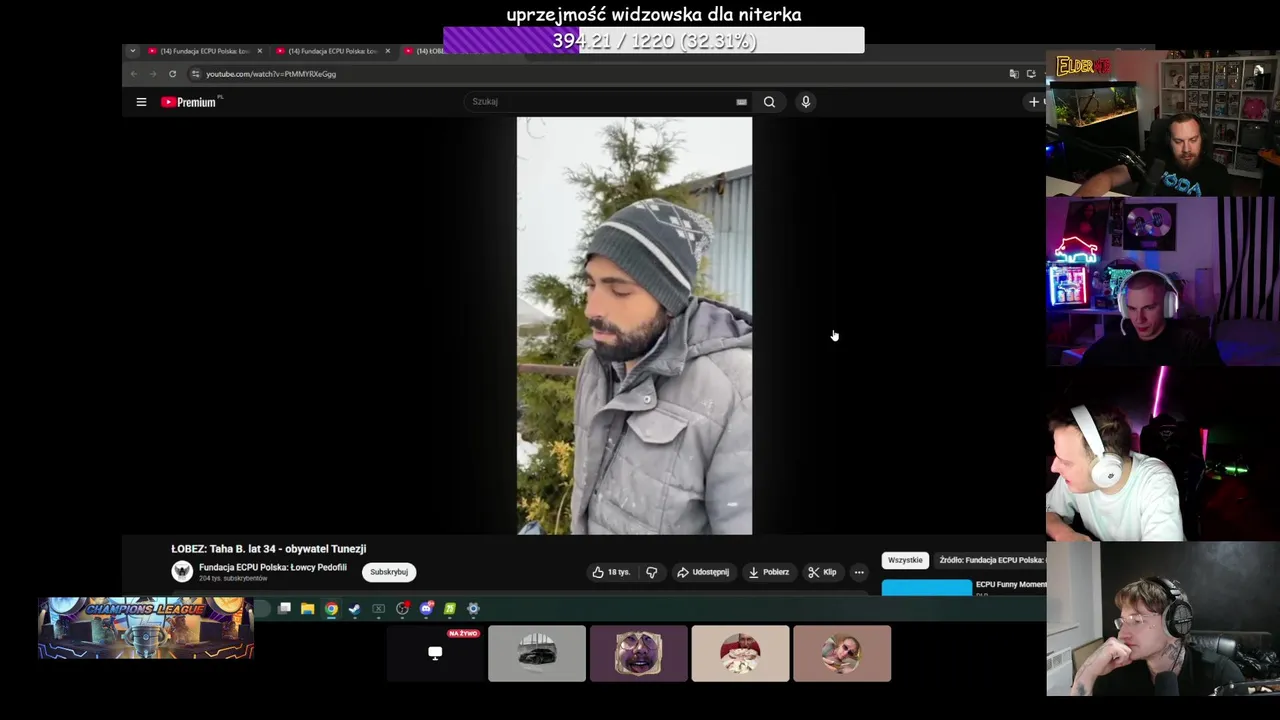Click video title ŁOBEZ: Taha B. lat 34
Image resolution: width=1280 pixels, height=720 pixels.
click(x=268, y=549)
